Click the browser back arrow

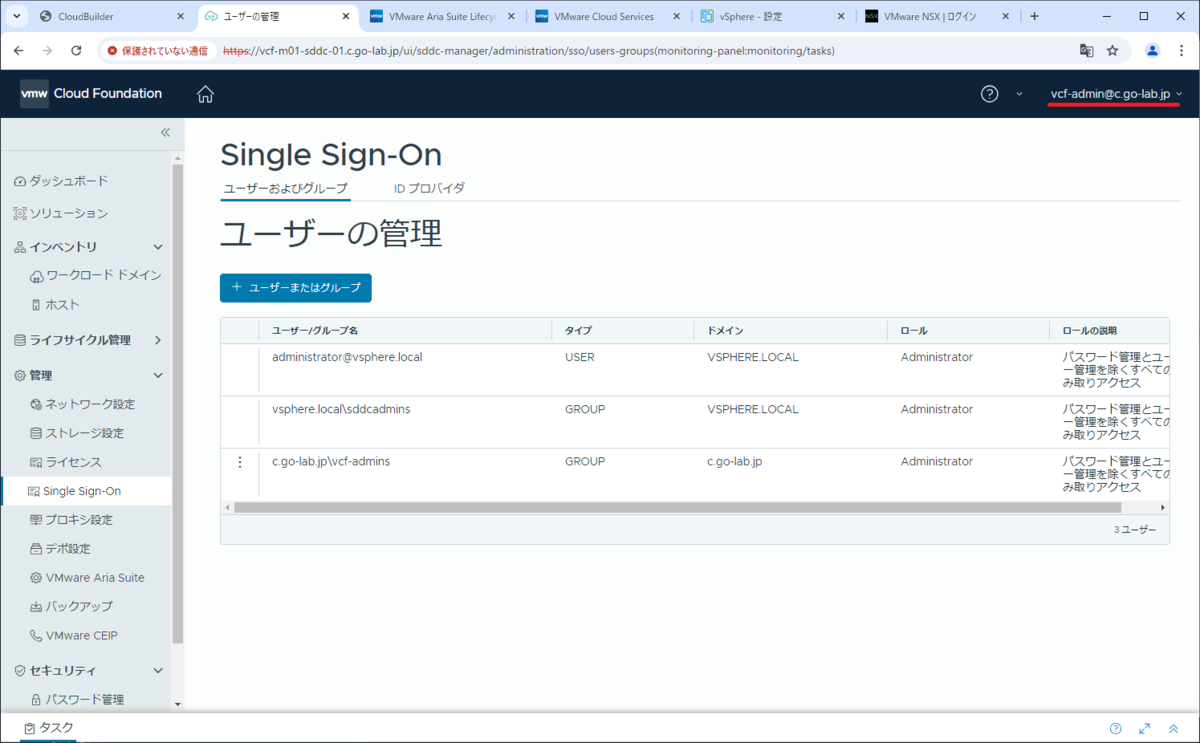[x=20, y=50]
